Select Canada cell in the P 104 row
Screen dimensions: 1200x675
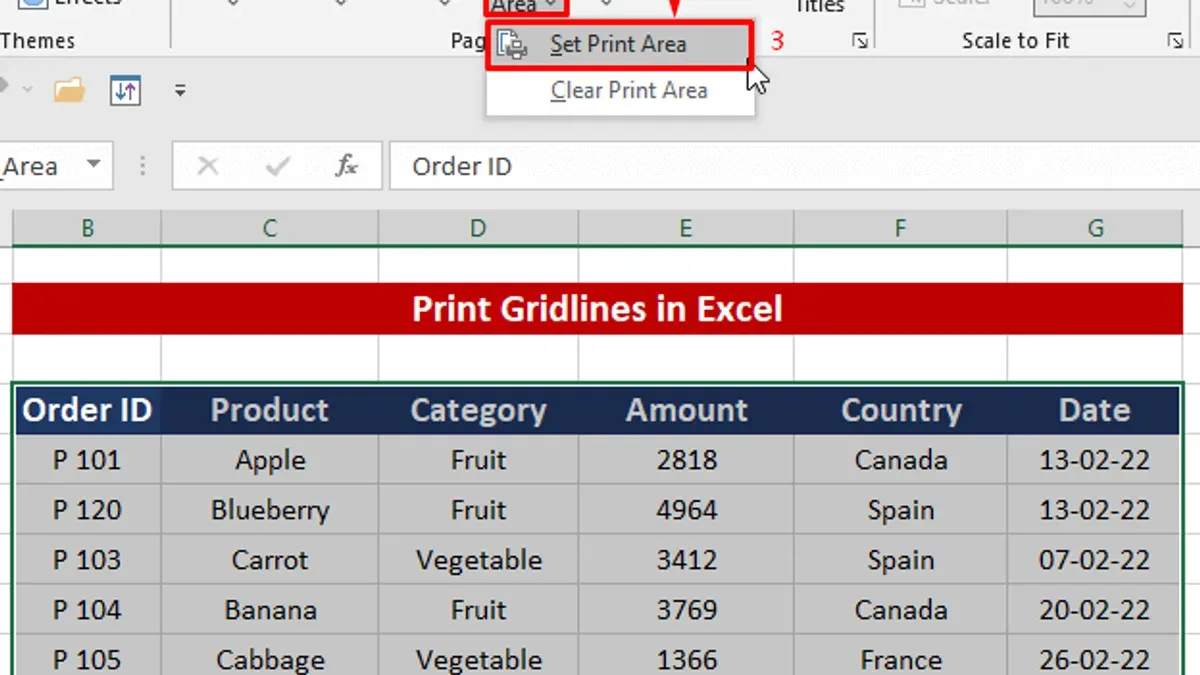pyautogui.click(x=900, y=610)
